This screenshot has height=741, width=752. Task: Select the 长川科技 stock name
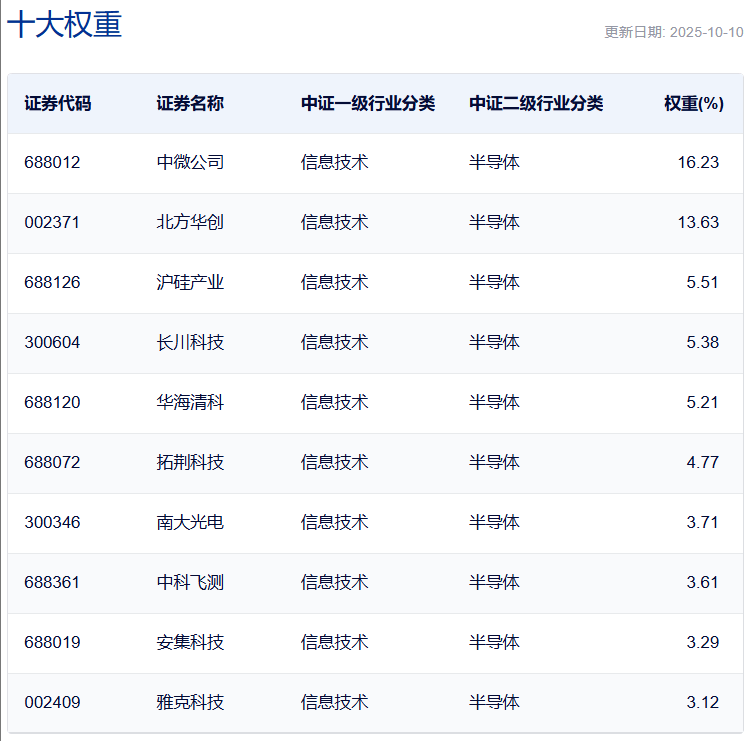coord(190,342)
